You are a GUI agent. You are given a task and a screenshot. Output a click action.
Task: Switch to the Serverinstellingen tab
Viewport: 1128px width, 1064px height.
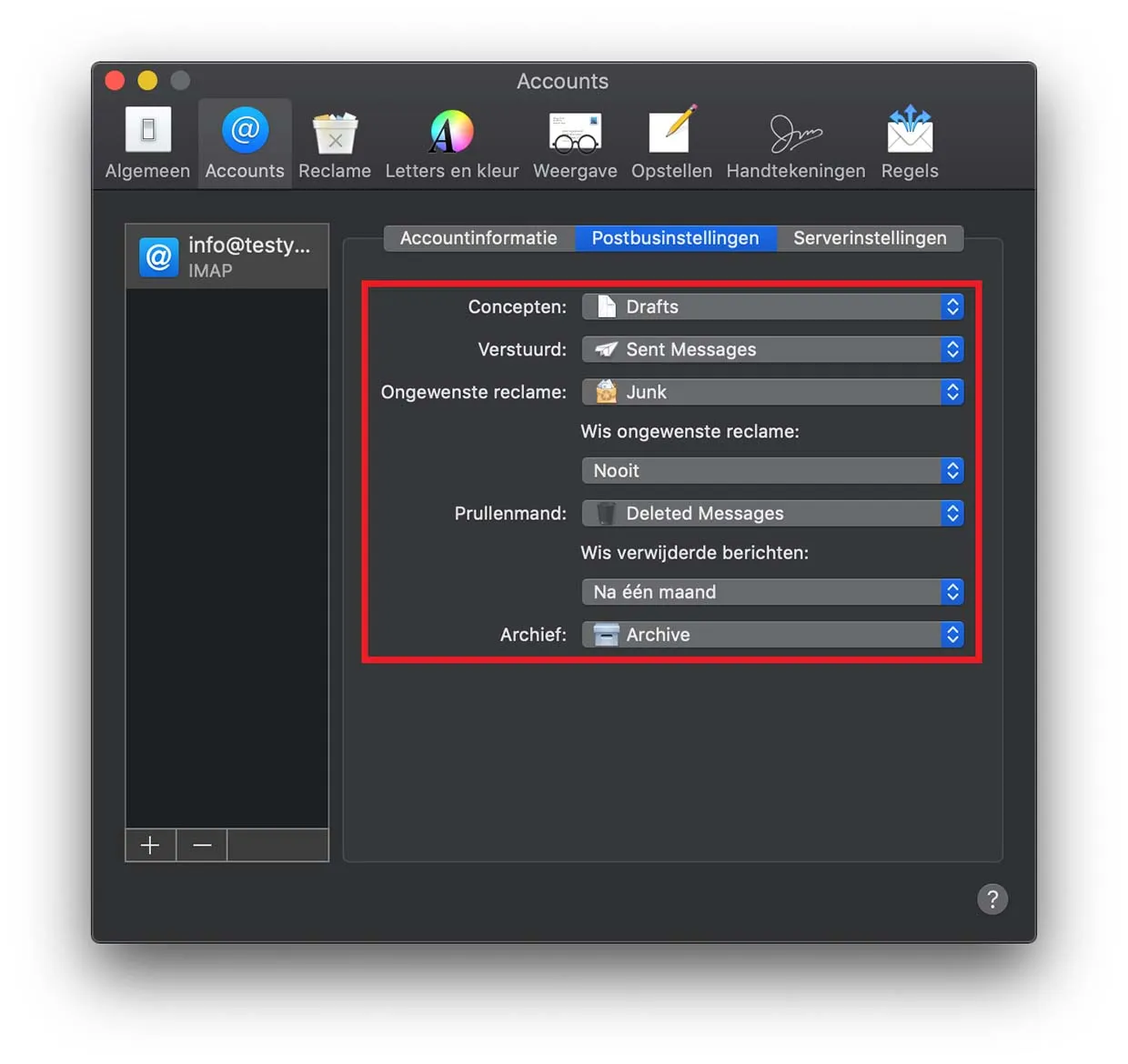tap(870, 238)
